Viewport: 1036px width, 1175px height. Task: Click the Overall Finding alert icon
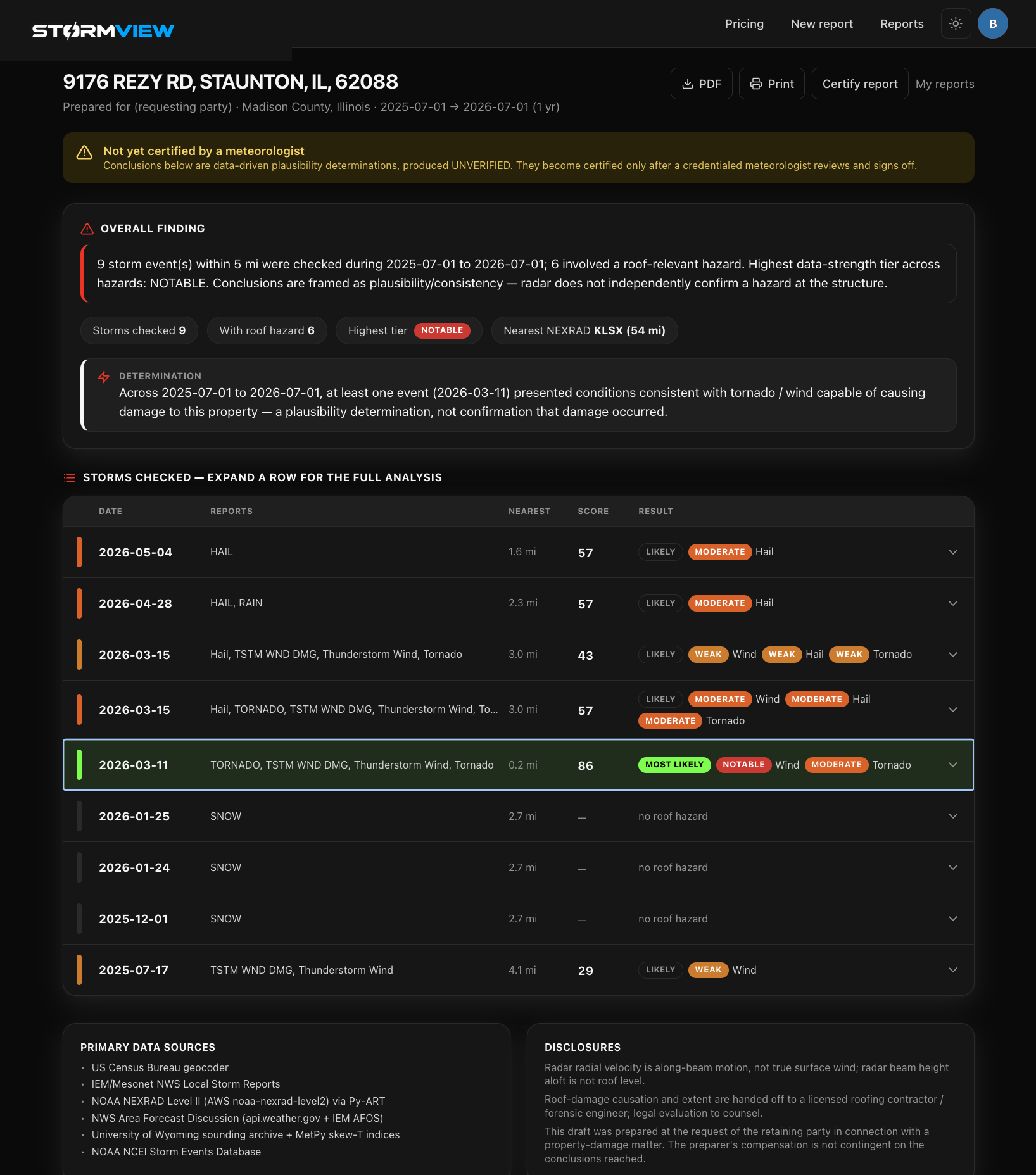pos(87,229)
